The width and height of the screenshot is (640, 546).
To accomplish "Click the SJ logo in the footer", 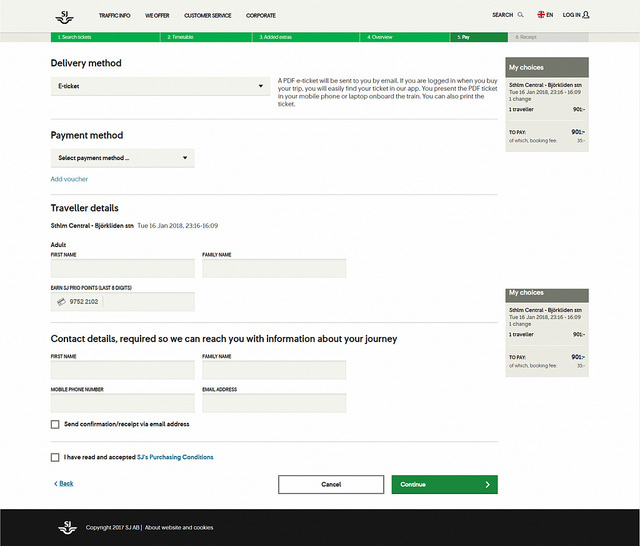I will 67,527.
